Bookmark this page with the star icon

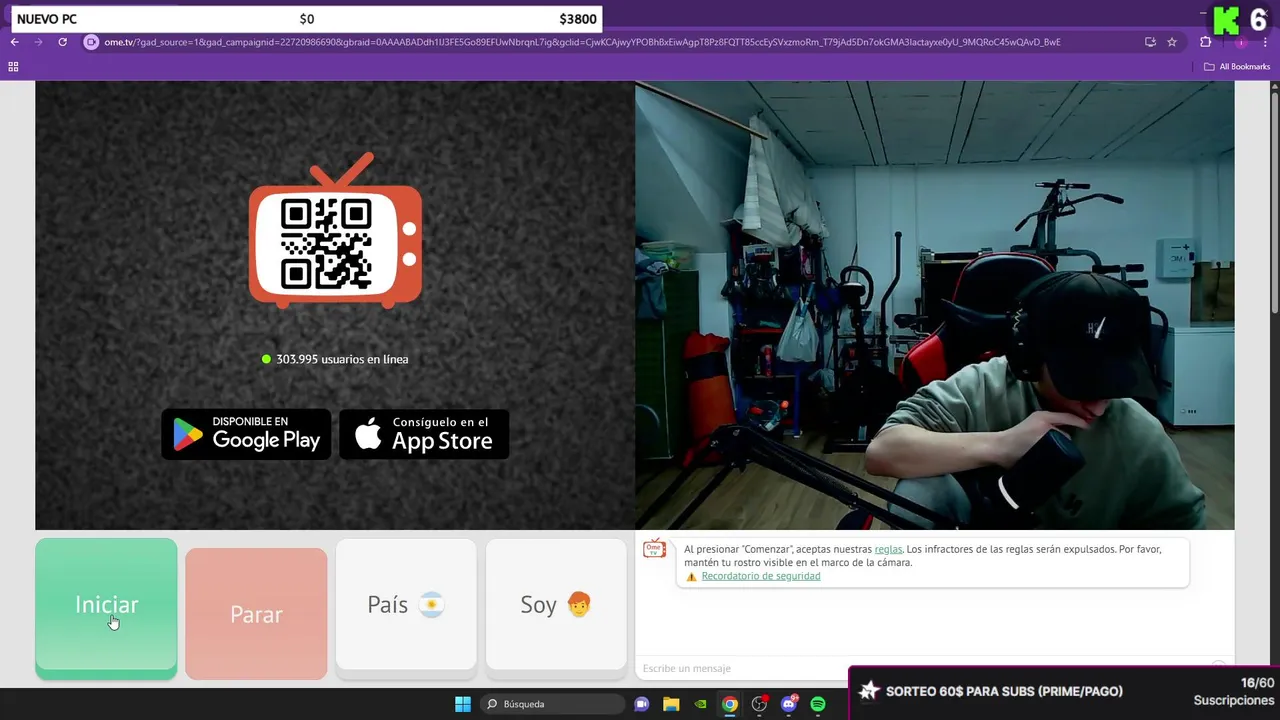click(x=1172, y=42)
